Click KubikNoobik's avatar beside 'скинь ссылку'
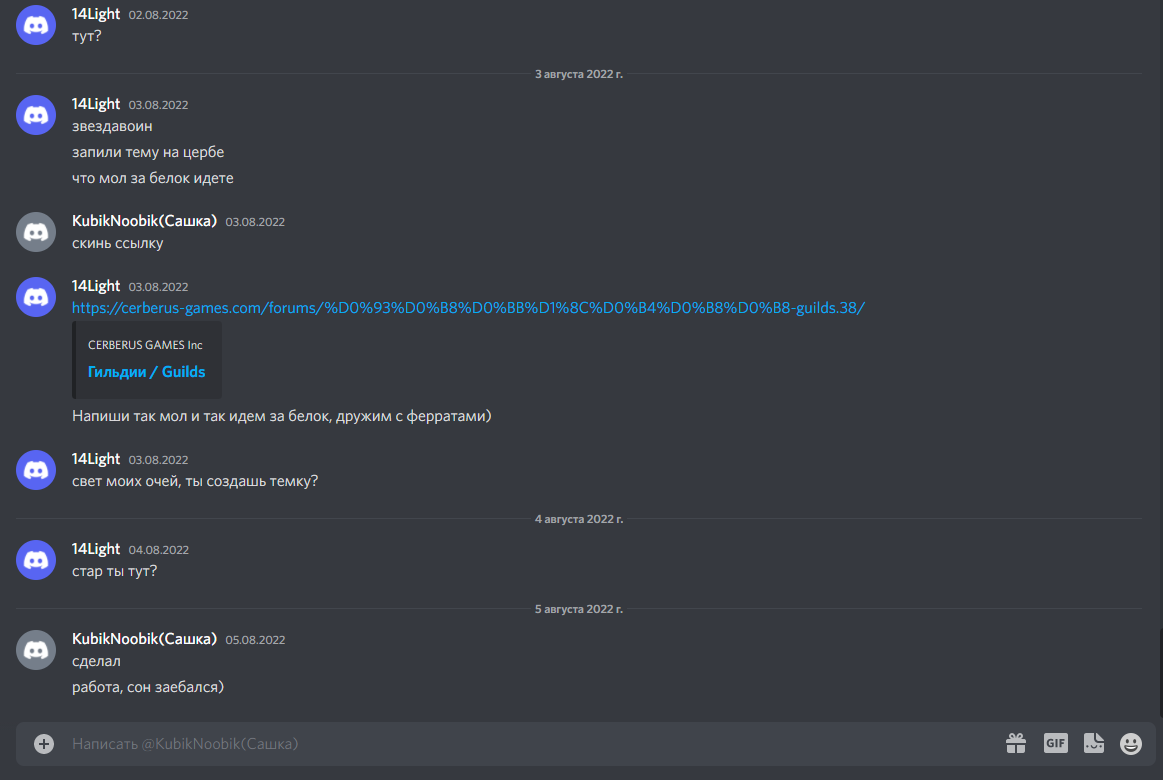This screenshot has width=1163, height=780. [x=36, y=232]
